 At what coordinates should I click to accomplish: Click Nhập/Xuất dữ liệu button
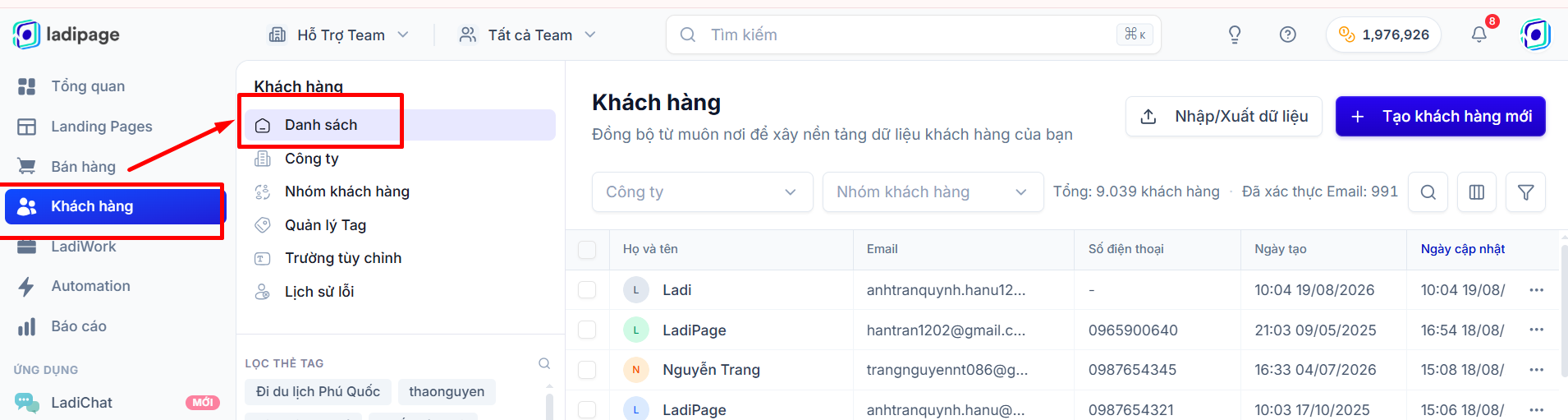(x=1224, y=117)
